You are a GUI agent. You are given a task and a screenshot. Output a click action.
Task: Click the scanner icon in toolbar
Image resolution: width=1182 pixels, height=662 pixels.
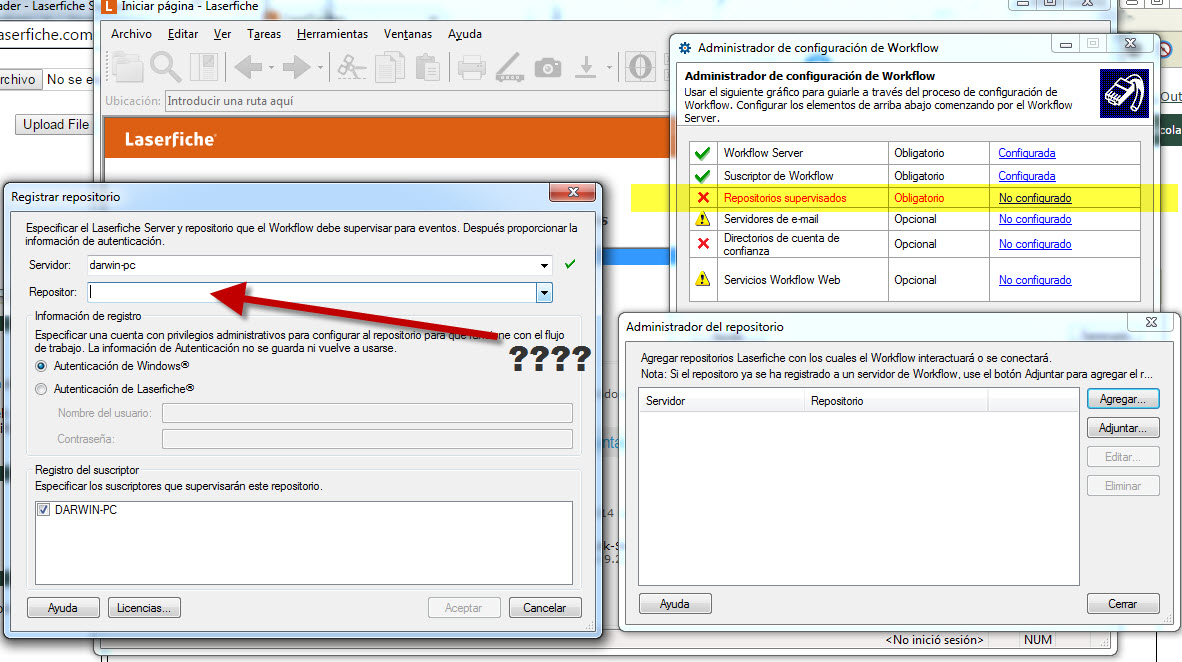[510, 67]
